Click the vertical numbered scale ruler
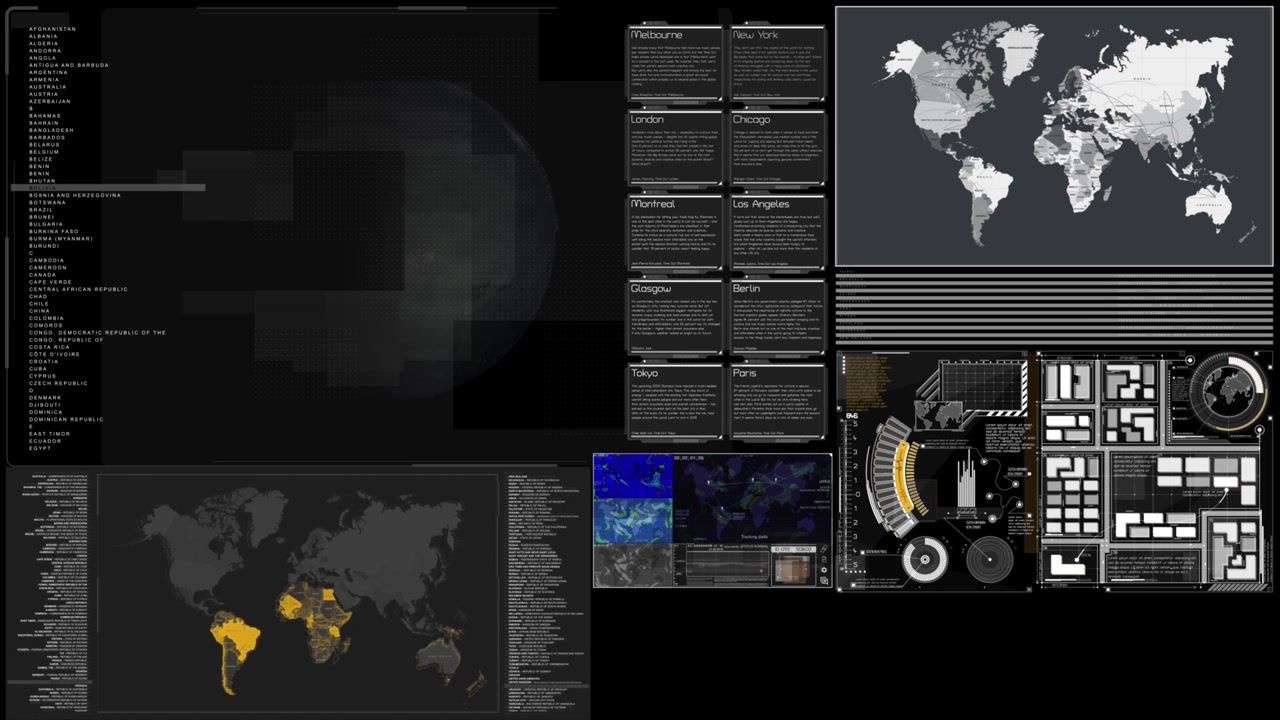Screen dimensions: 1280x720 click(x=849, y=495)
